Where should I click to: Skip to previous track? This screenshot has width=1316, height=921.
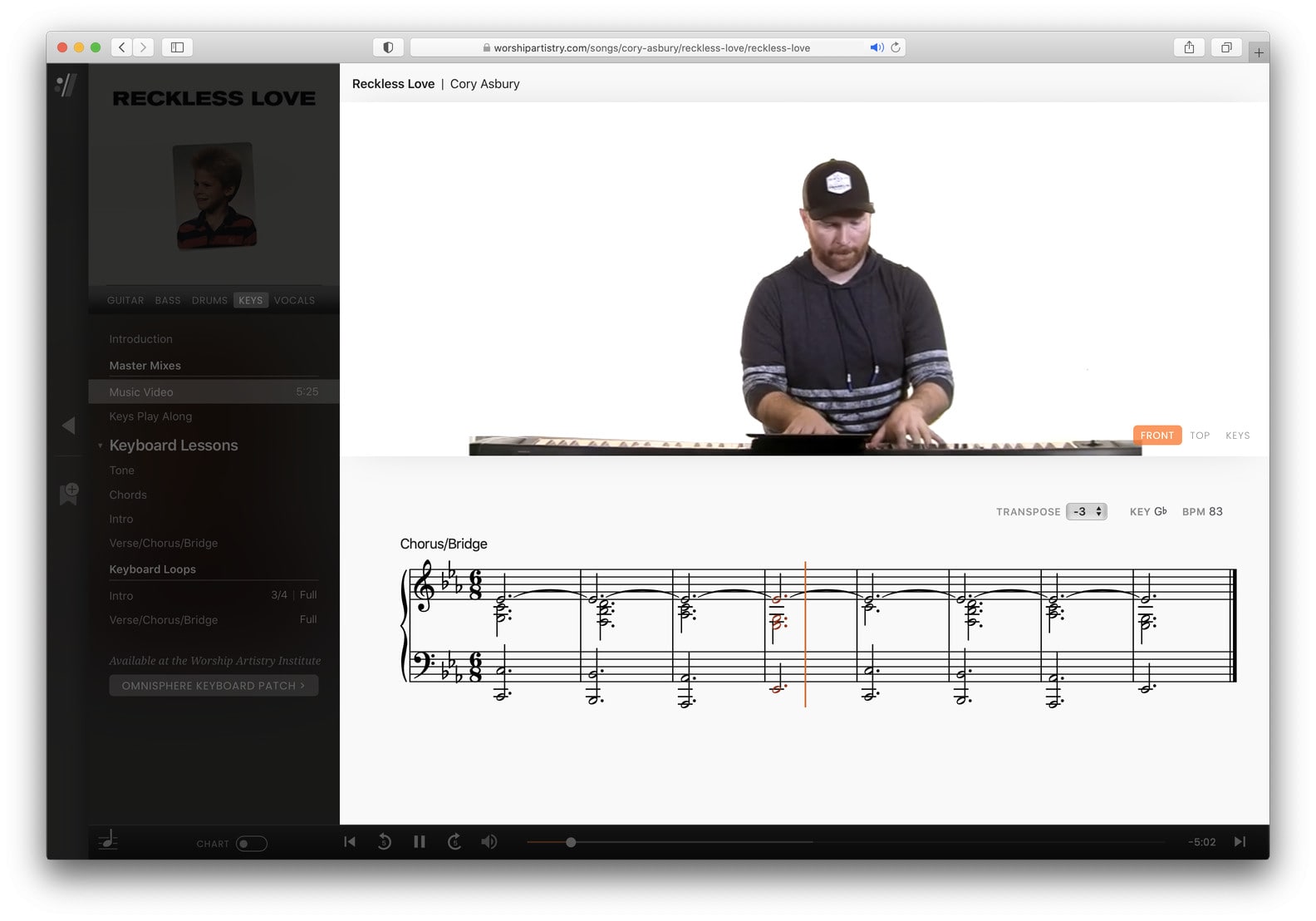(x=350, y=842)
